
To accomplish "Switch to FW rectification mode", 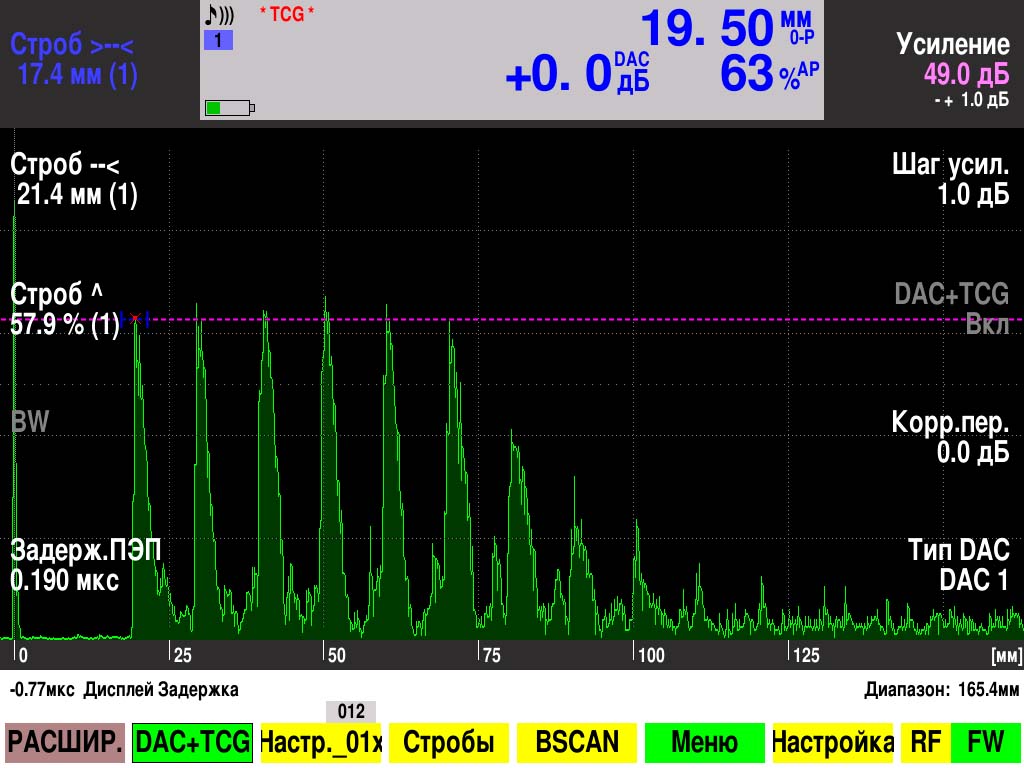I will 986,742.
